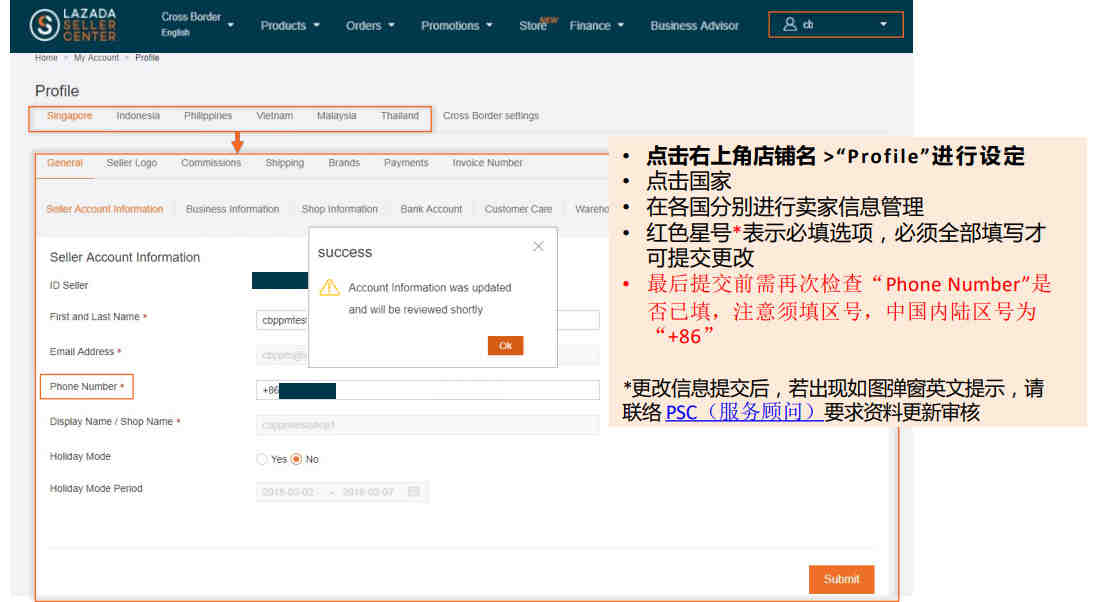The image size is (1095, 602).
Task: Open the Customer Care sub-tab
Action: point(518,209)
